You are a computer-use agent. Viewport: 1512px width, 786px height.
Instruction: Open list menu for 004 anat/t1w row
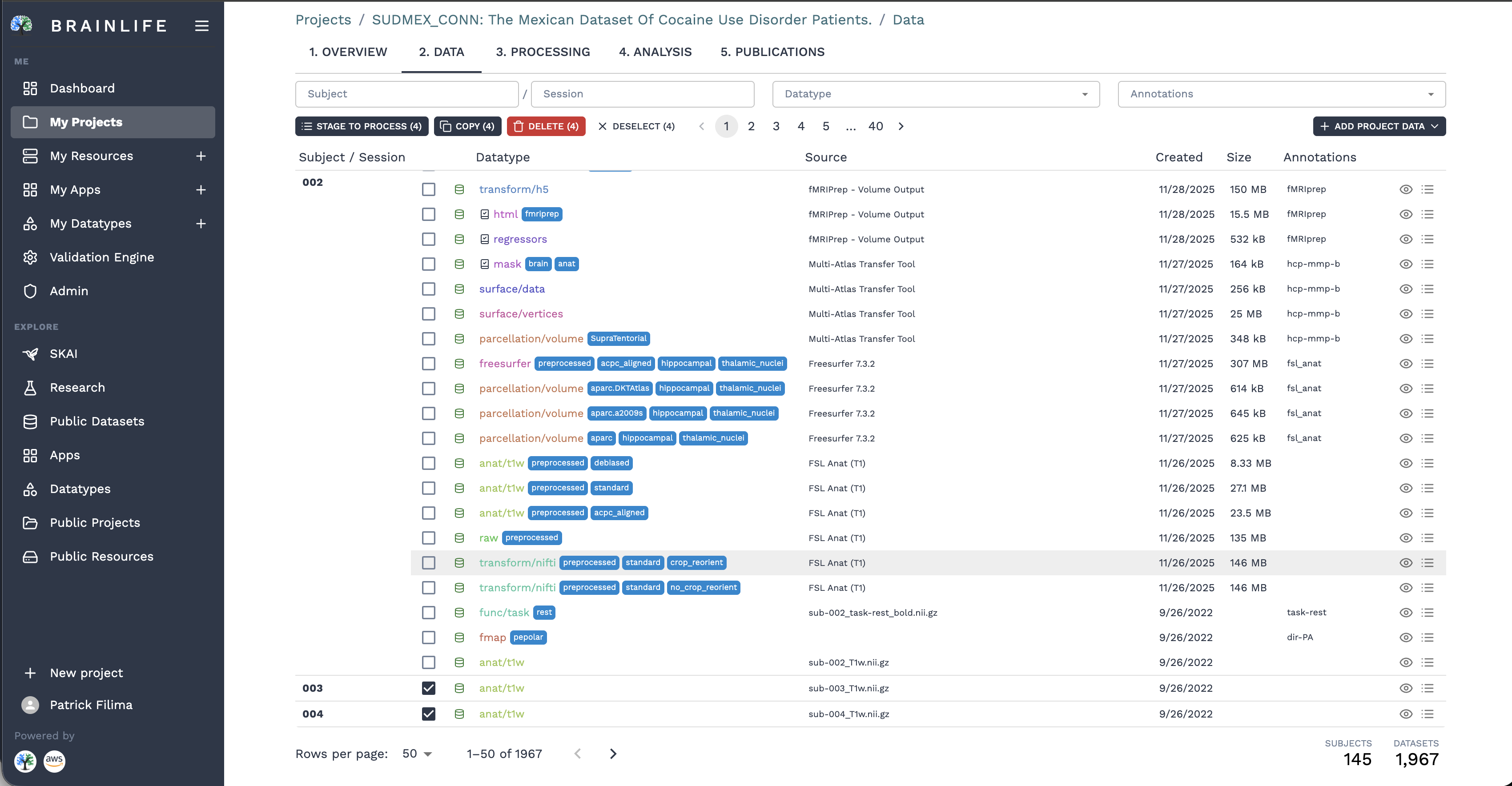pyautogui.click(x=1428, y=714)
